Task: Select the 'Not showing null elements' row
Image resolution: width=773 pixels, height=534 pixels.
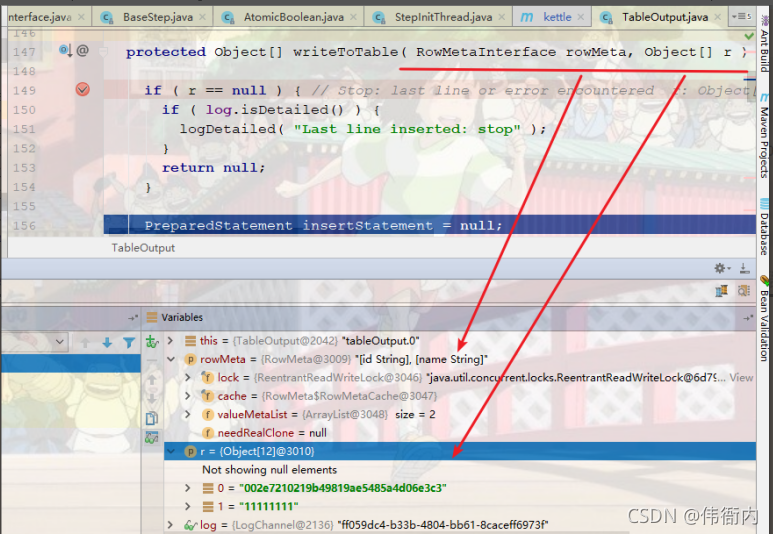Action: coord(460,470)
